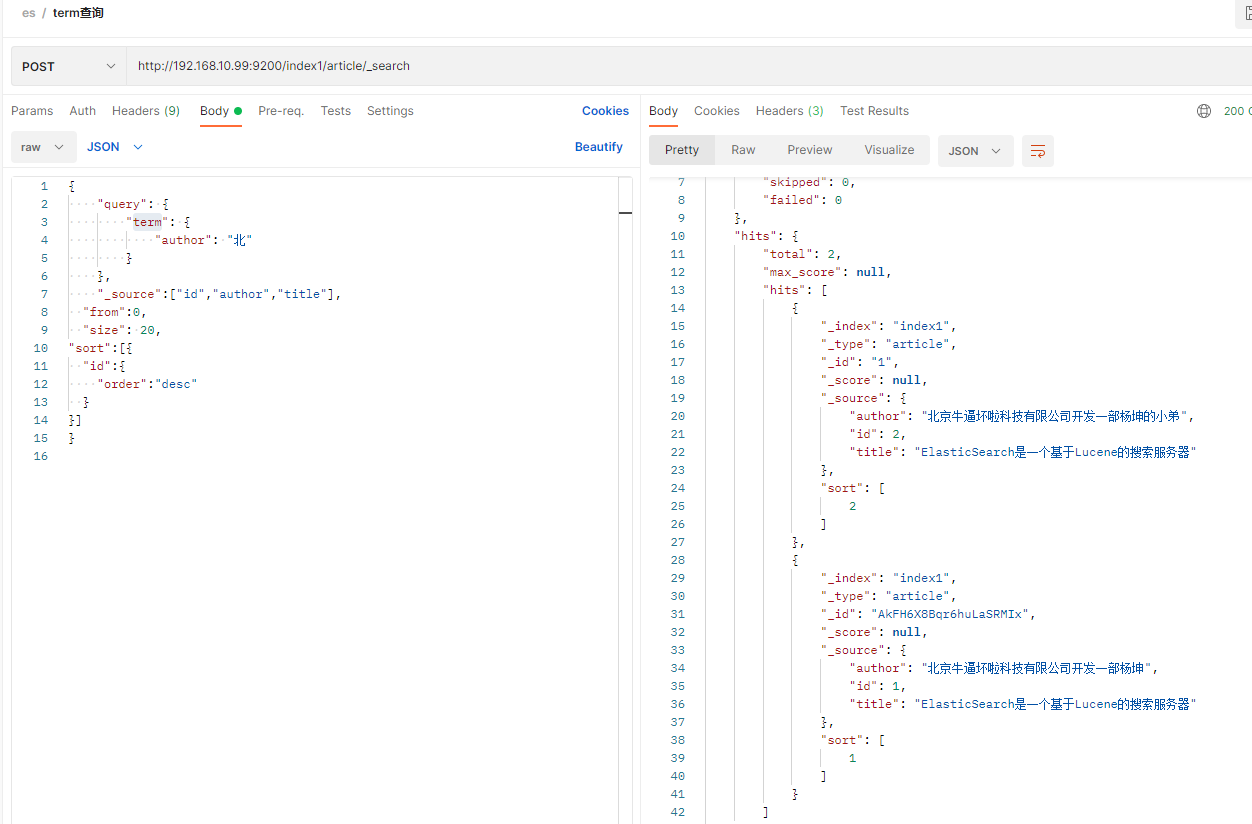The width and height of the screenshot is (1252, 824).
Task: Open the request Auth tab
Action: pyautogui.click(x=83, y=111)
